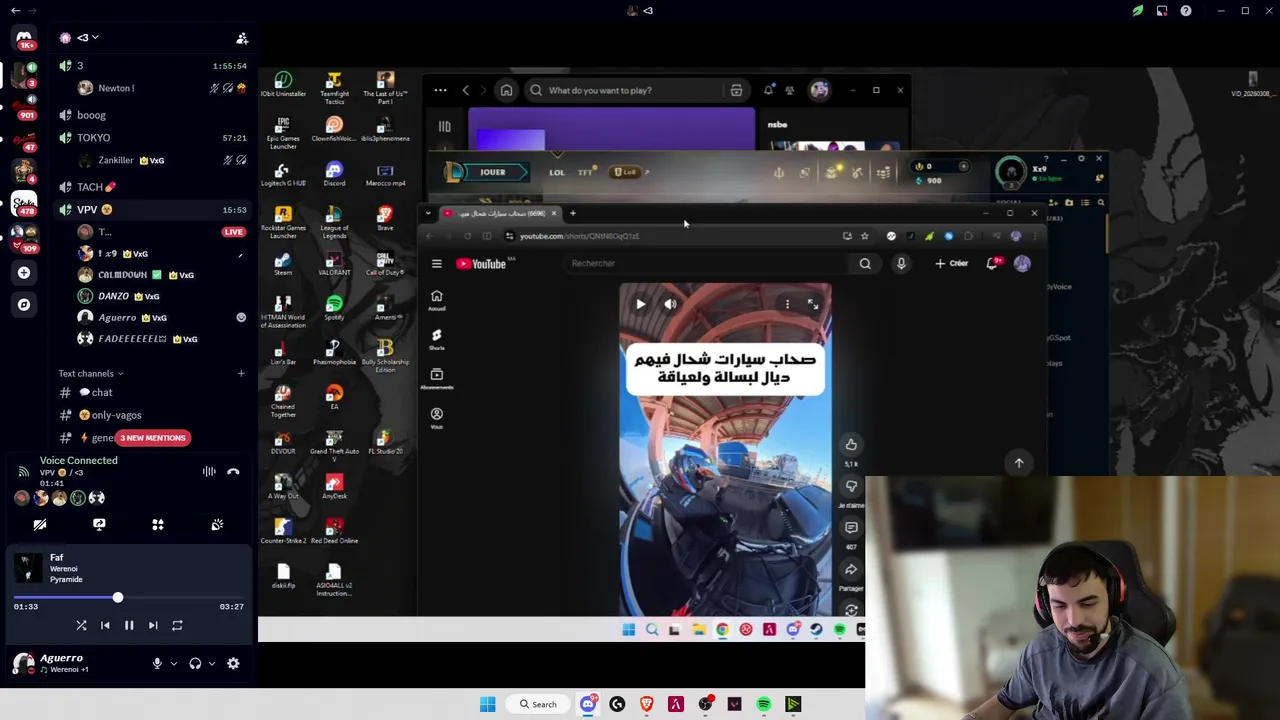
Task: Toggle volume mute on YouTube short
Action: pos(670,304)
